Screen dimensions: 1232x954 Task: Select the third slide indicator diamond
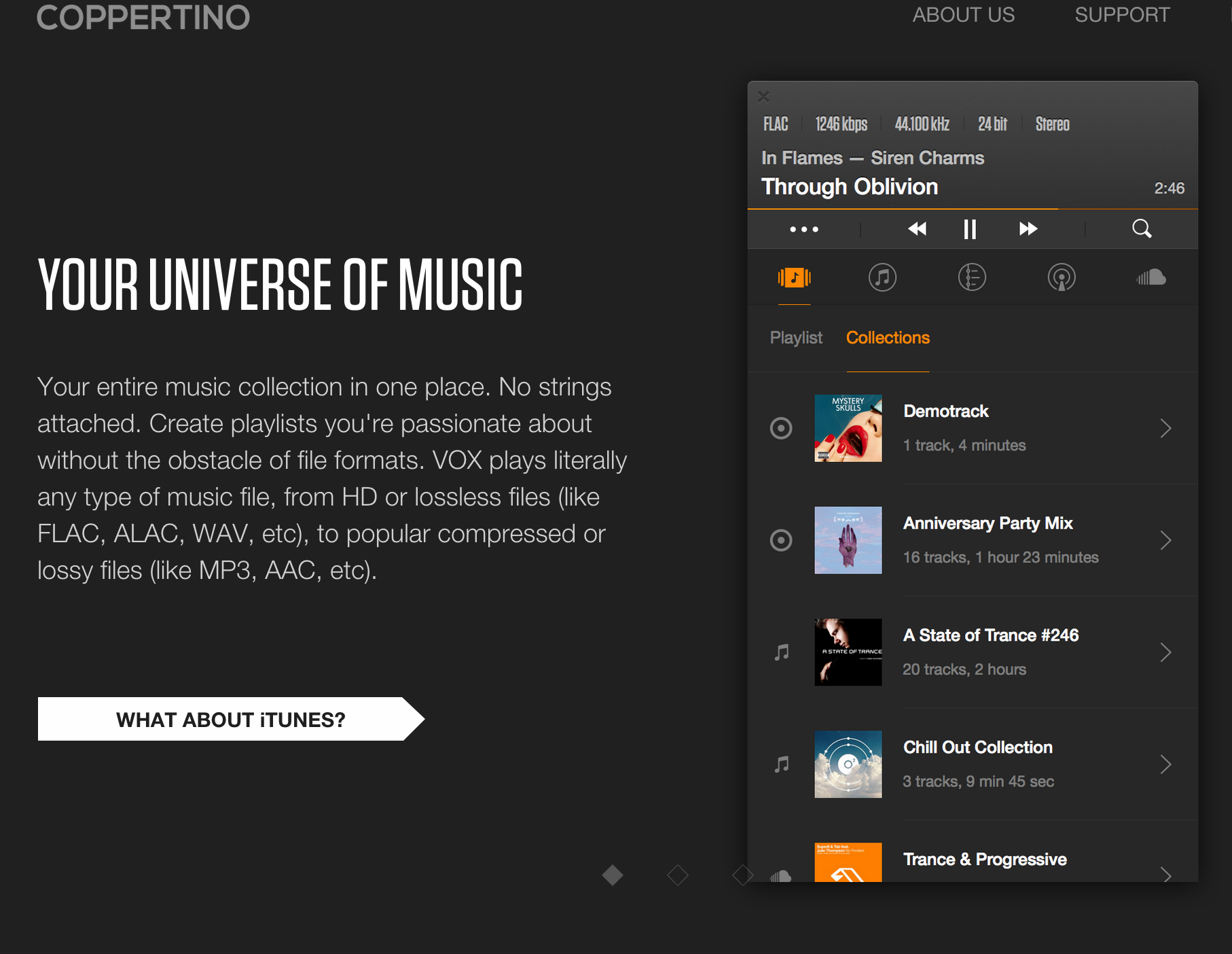point(742,875)
